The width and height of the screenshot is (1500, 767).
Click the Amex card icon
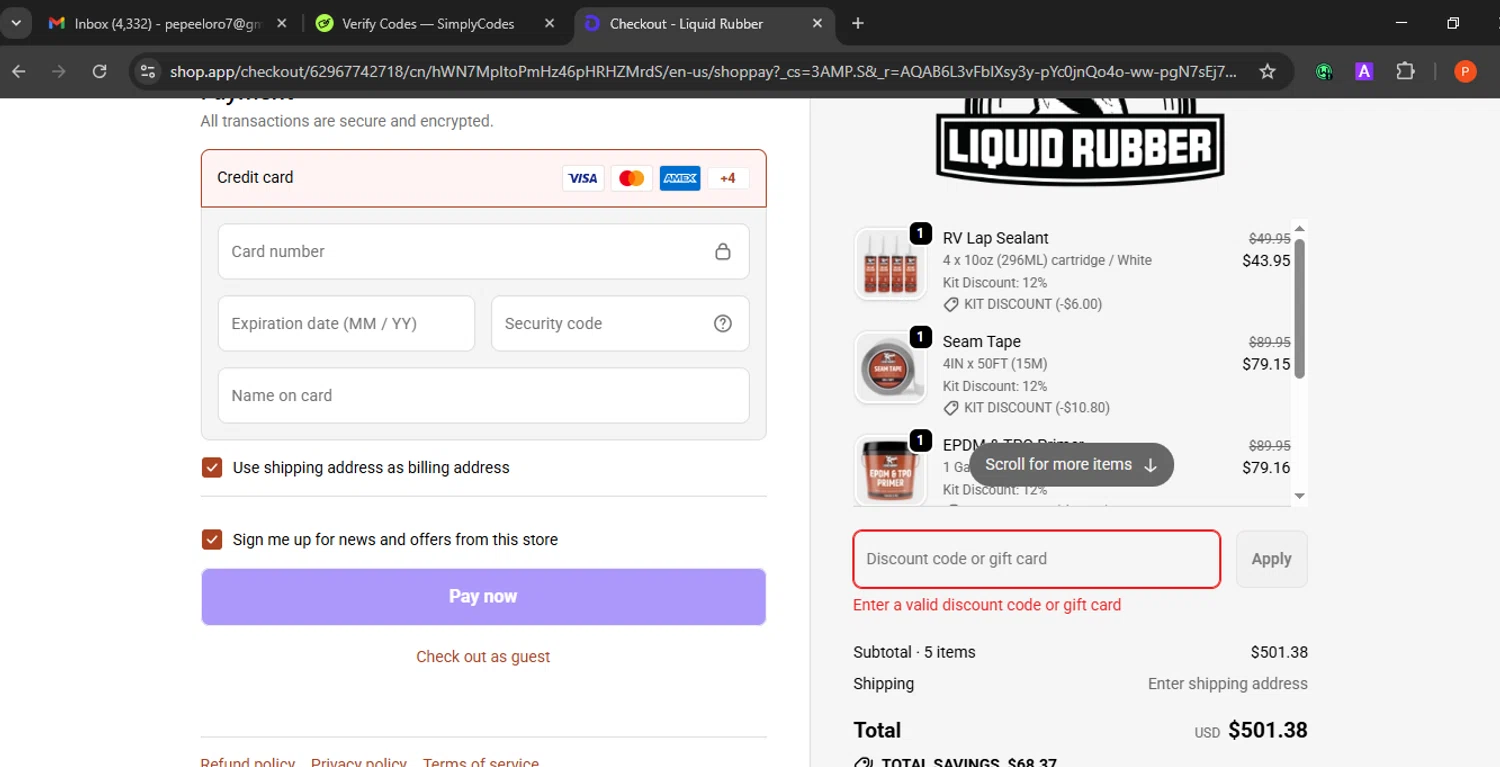(680, 178)
